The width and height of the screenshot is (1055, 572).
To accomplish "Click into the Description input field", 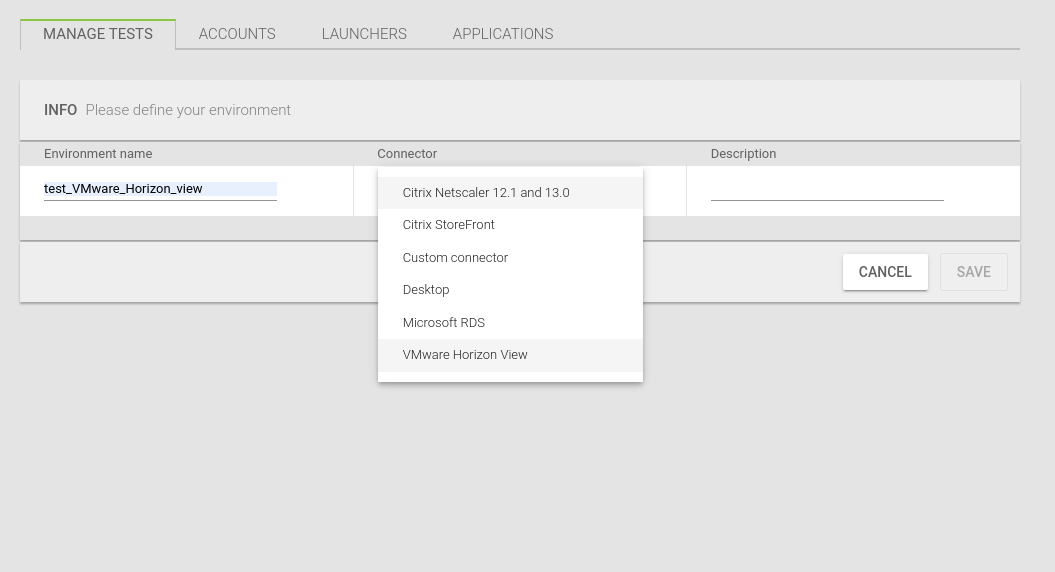I will (827, 189).
